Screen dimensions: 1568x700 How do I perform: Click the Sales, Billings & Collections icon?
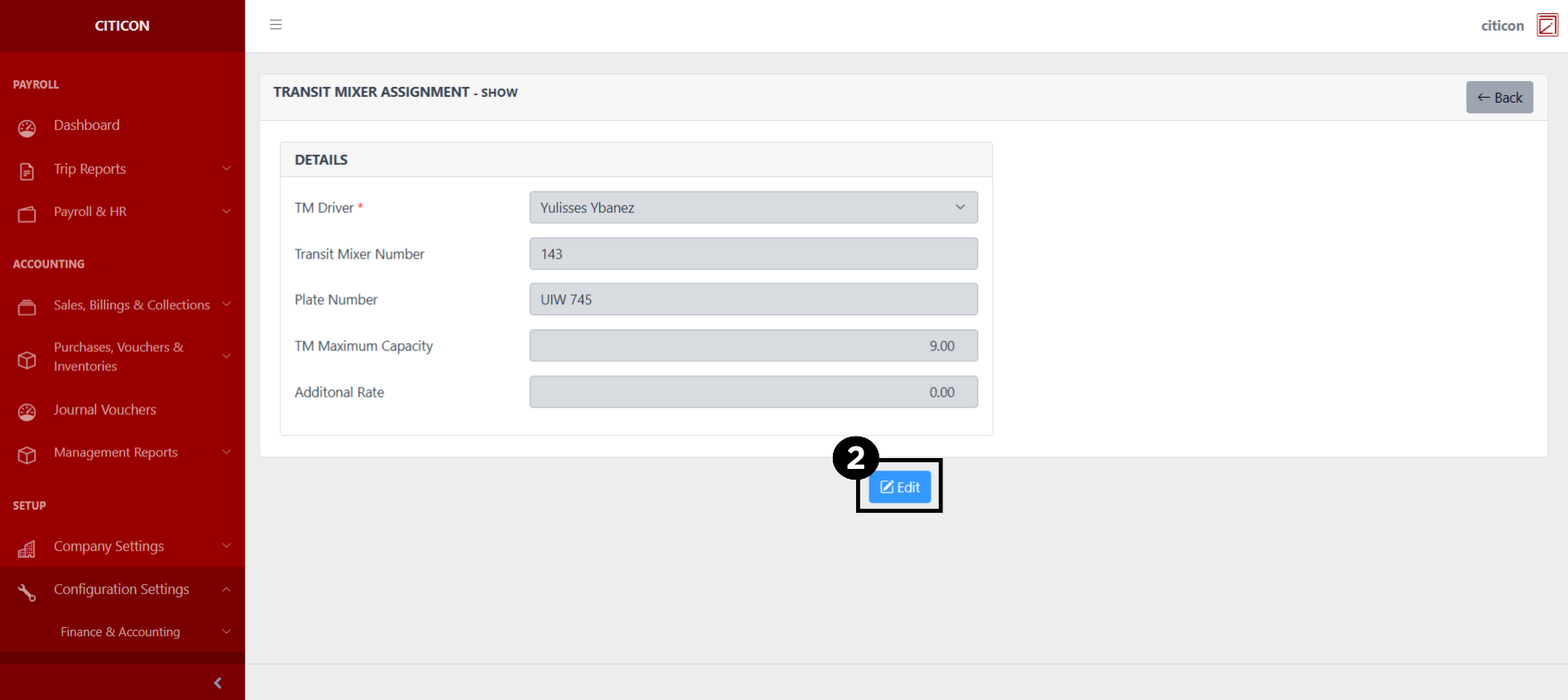point(27,307)
